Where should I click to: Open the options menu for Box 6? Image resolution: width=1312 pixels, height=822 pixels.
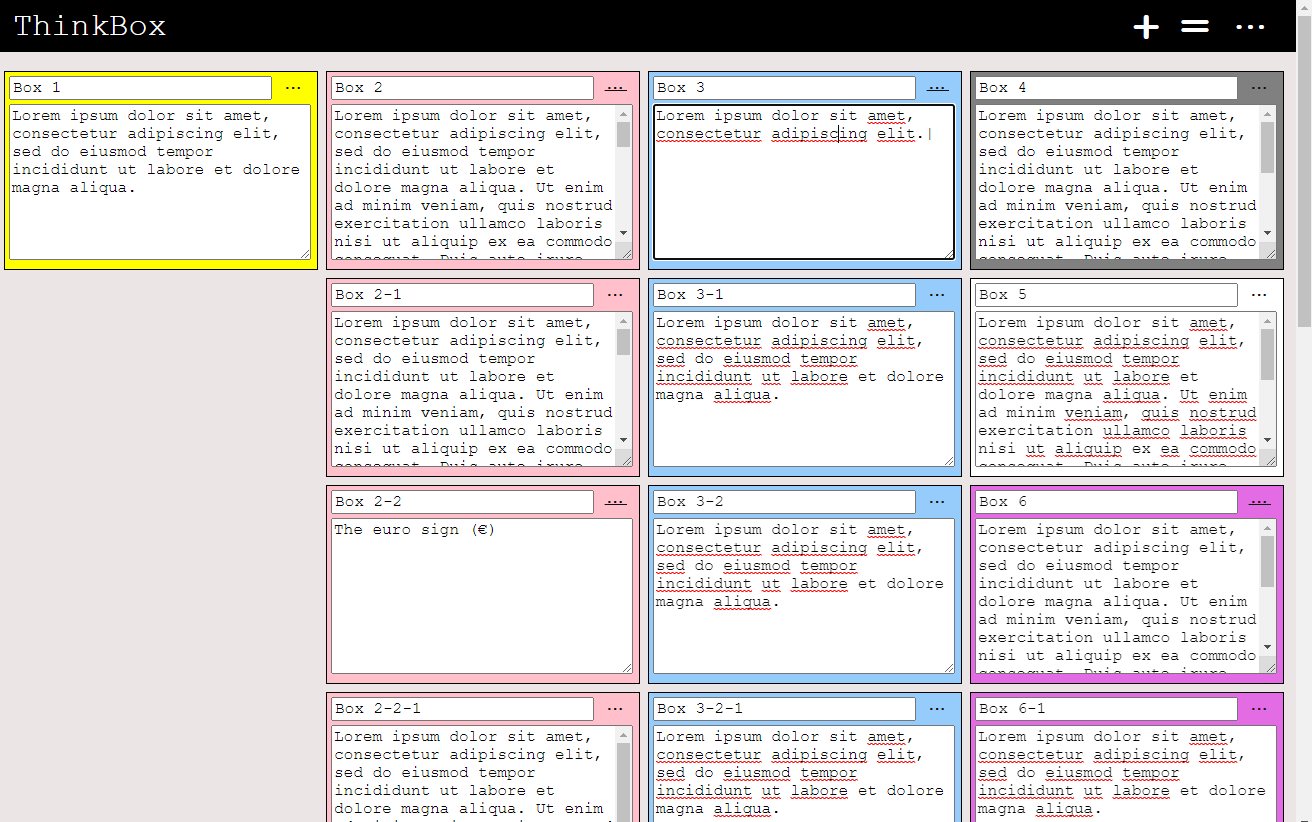tap(1259, 502)
